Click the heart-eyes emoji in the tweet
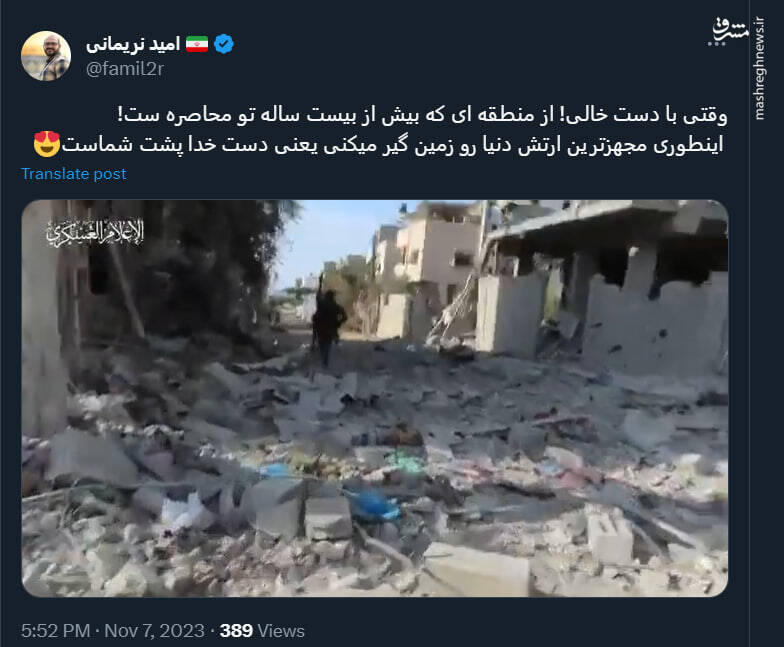This screenshot has height=647, width=784. pos(46,144)
